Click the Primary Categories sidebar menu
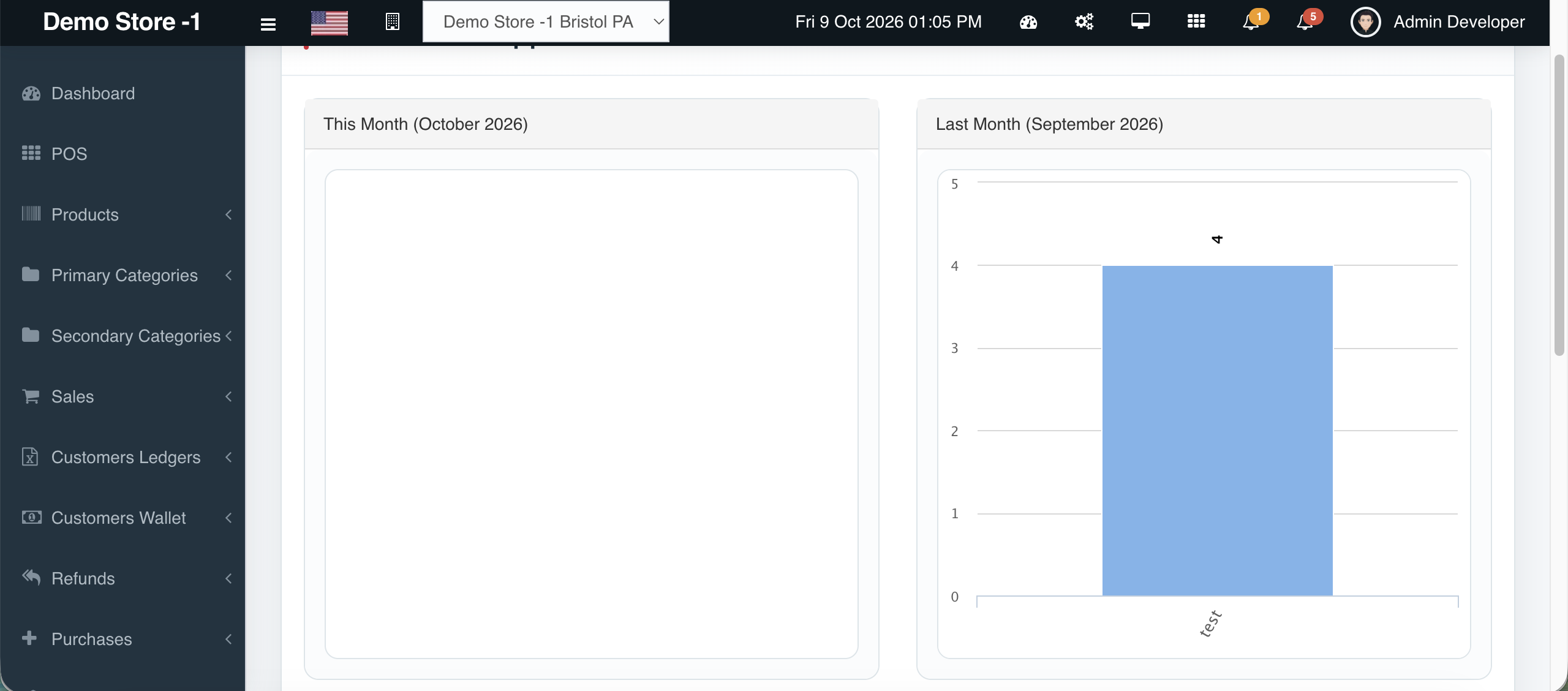Image resolution: width=1568 pixels, height=691 pixels. pos(123,275)
